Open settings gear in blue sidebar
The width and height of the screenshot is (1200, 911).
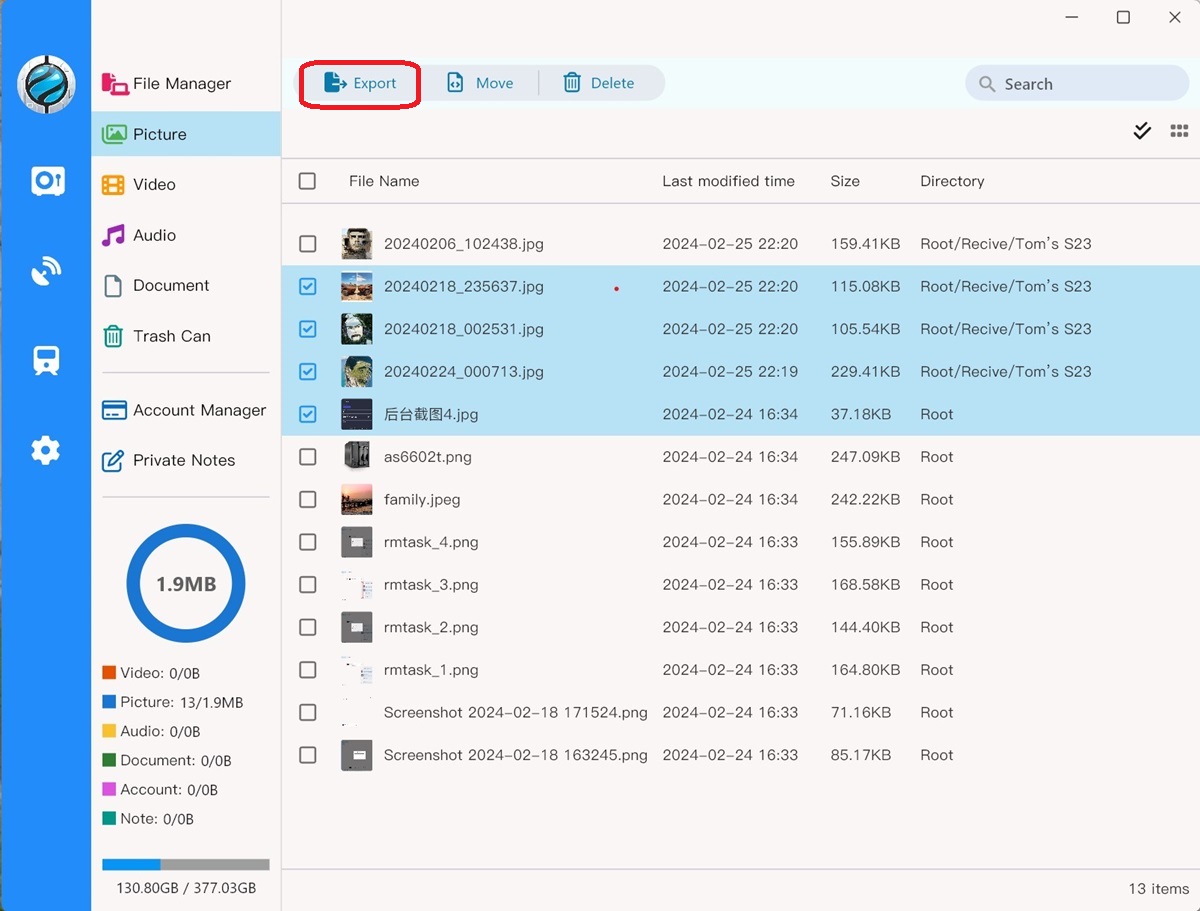tap(46, 450)
